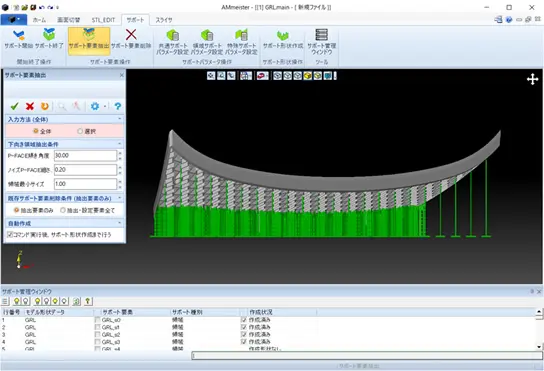The width and height of the screenshot is (544, 371).
Task: Click the サポート形状作成 ribbon icon
Action: (283, 39)
